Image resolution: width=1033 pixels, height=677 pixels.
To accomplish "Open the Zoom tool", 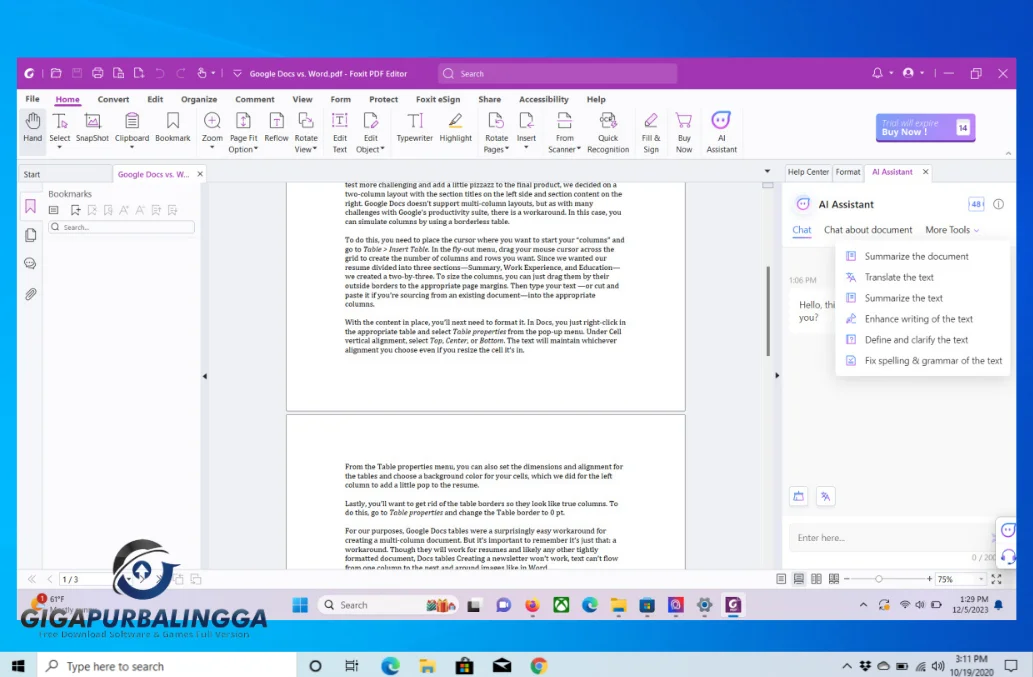I will [x=212, y=130].
